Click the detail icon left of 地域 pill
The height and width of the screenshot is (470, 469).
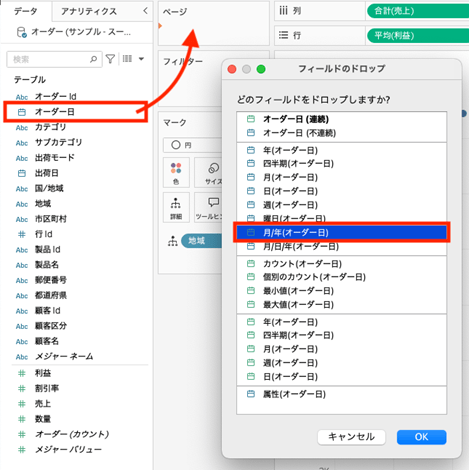173,241
